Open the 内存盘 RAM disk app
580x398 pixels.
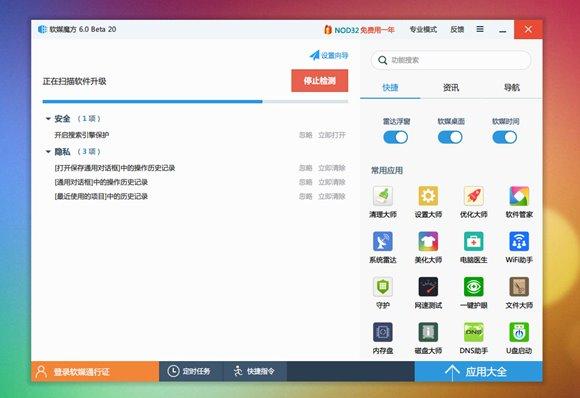[382, 332]
